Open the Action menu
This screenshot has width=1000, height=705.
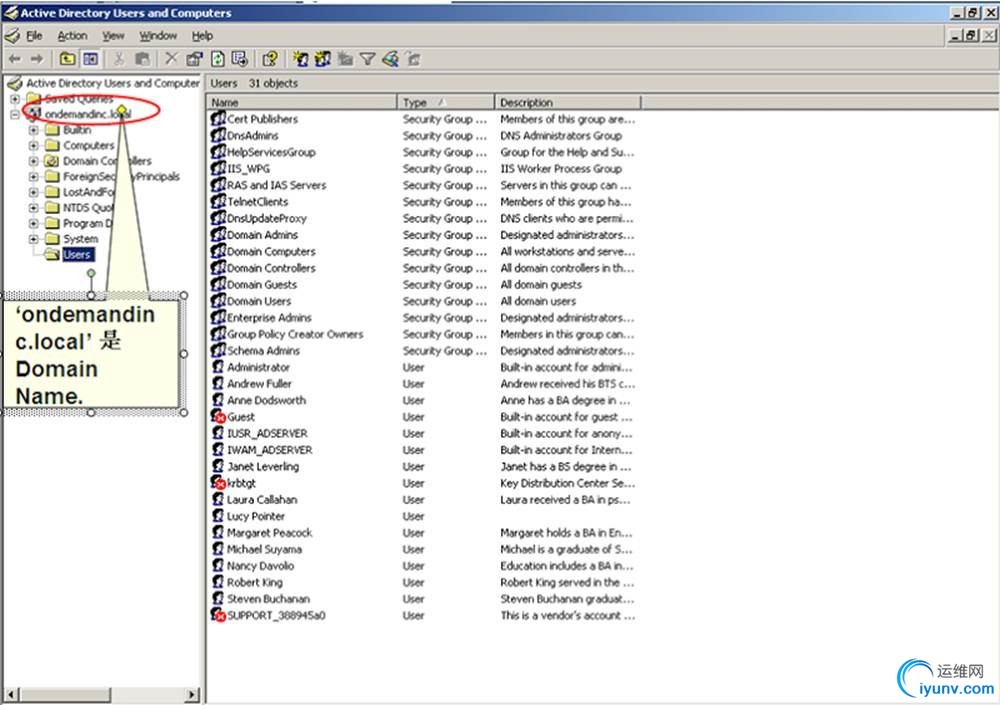coord(72,36)
